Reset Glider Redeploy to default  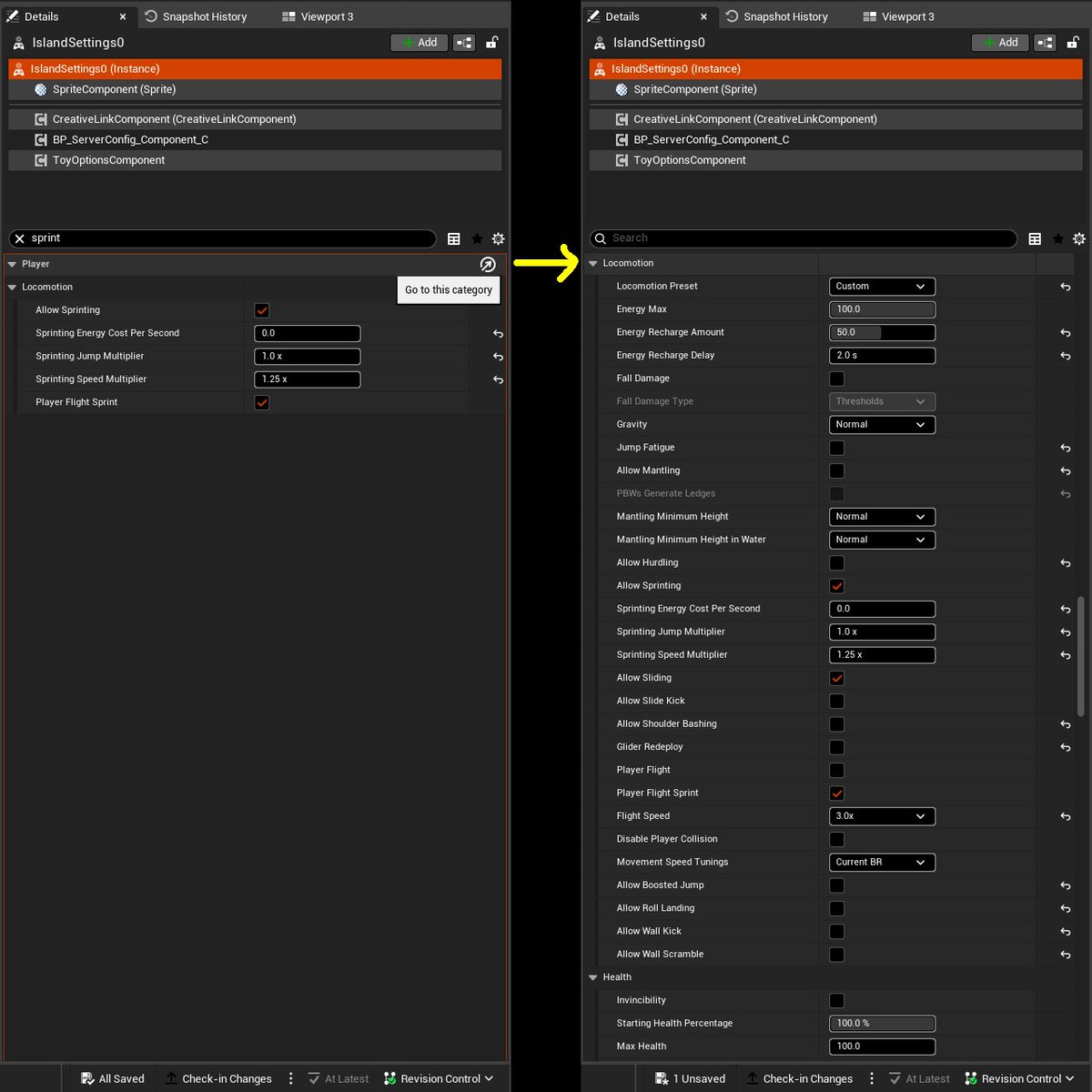[1065, 747]
